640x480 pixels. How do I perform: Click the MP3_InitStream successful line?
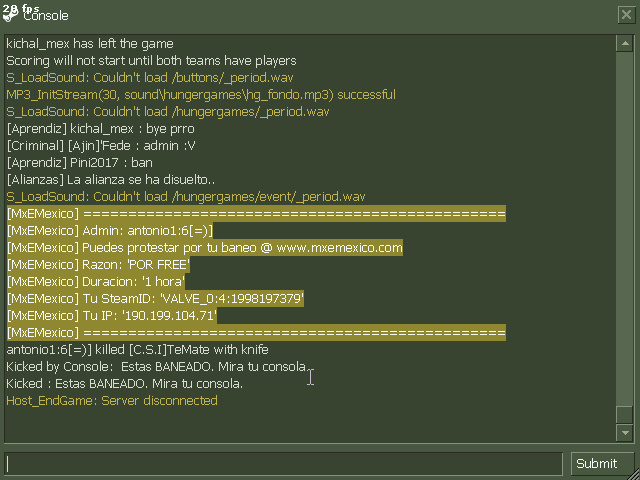[x=201, y=95]
